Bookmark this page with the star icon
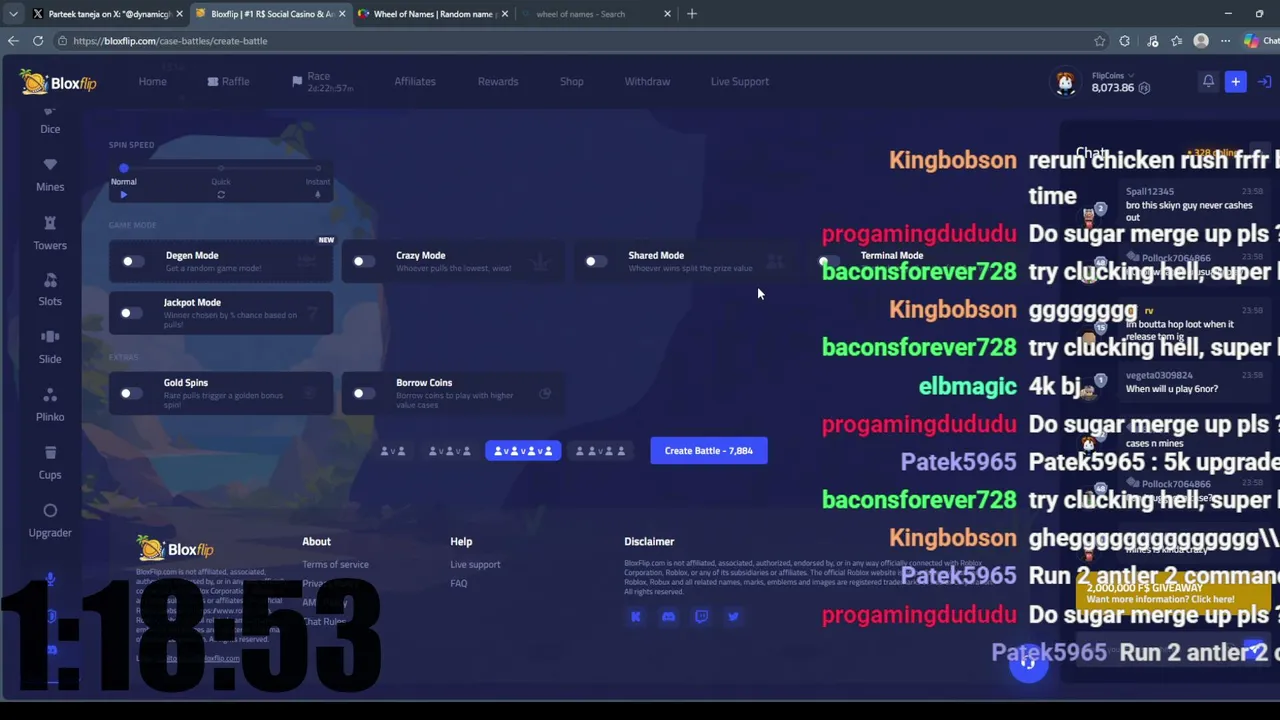Screen dimensions: 1280x720 click(x=1100, y=41)
